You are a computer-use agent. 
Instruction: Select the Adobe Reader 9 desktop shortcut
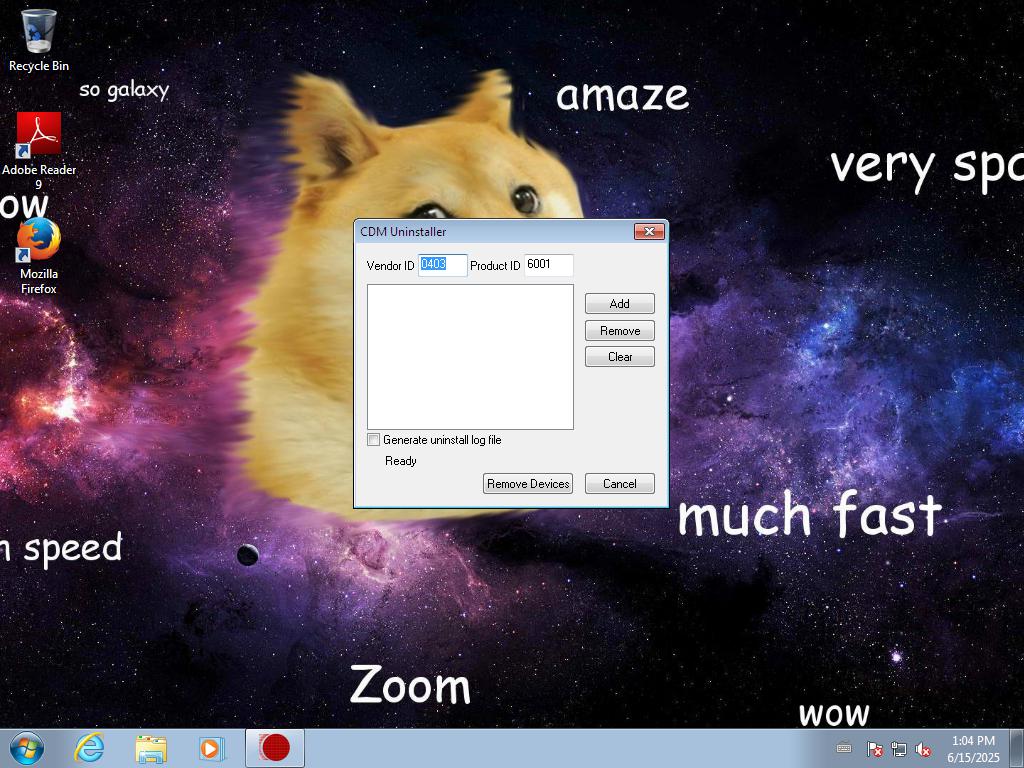tap(39, 150)
